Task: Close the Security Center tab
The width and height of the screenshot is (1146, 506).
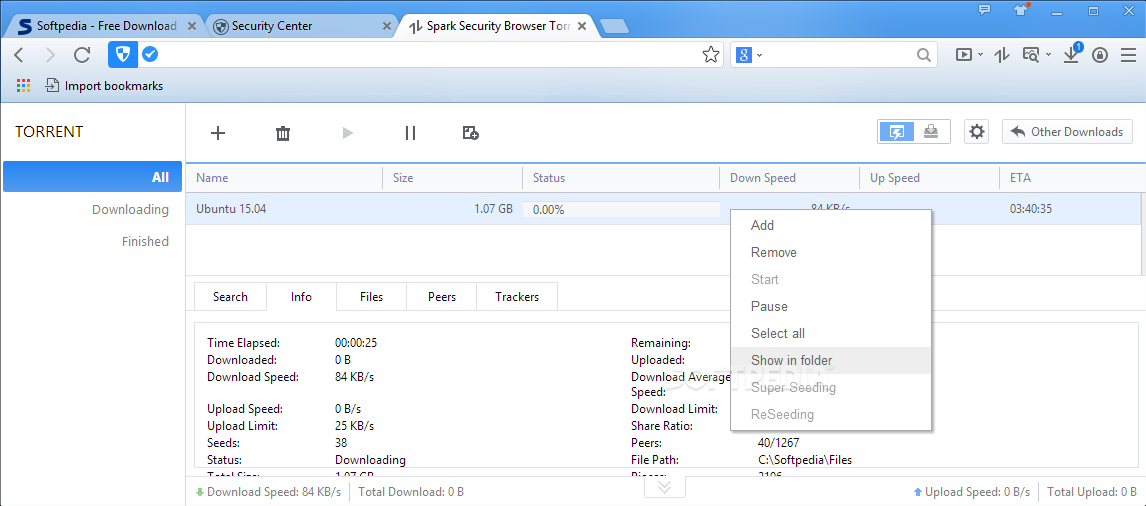Action: pos(387,26)
